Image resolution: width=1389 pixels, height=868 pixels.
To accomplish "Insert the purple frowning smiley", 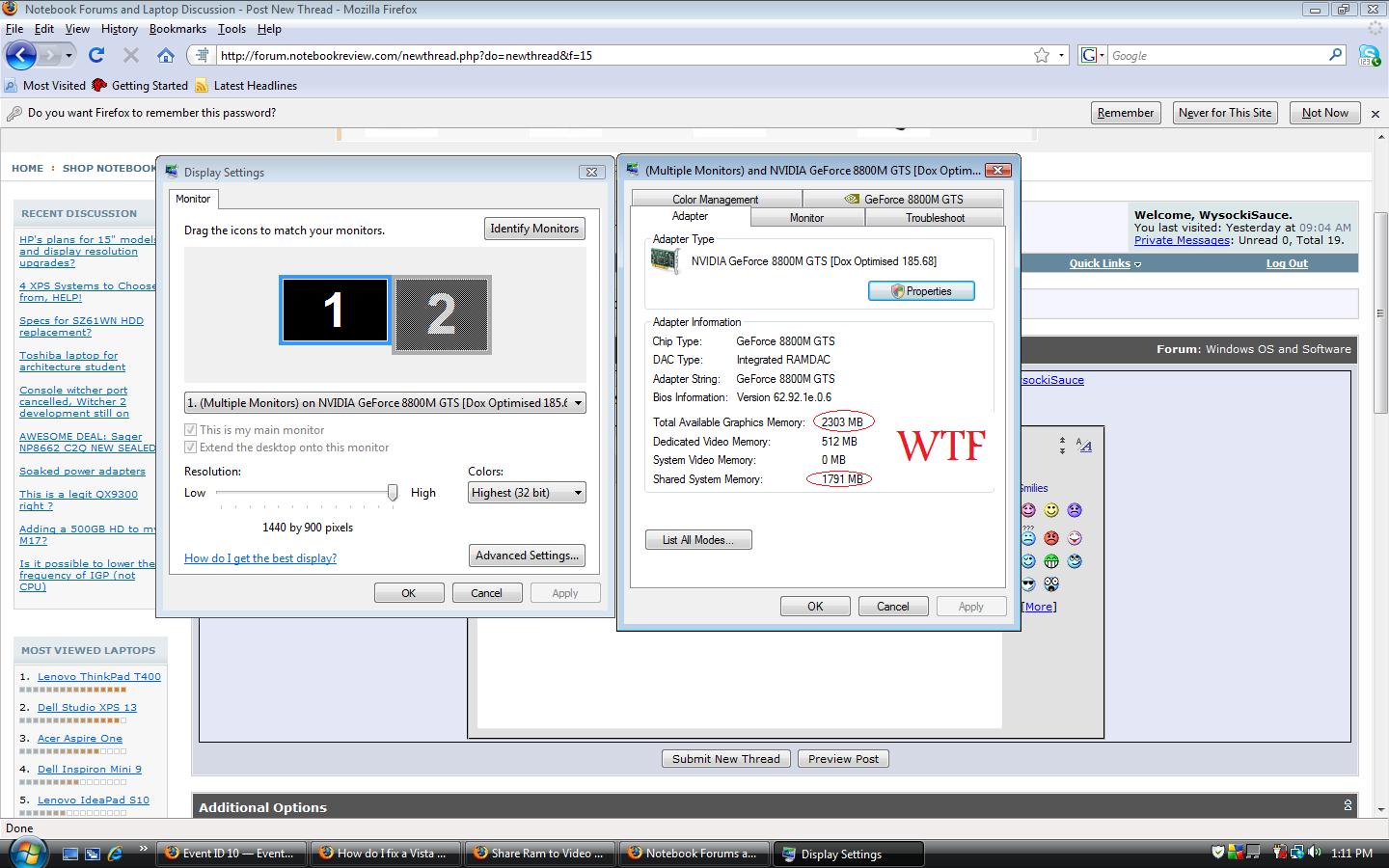I will pyautogui.click(x=1075, y=510).
